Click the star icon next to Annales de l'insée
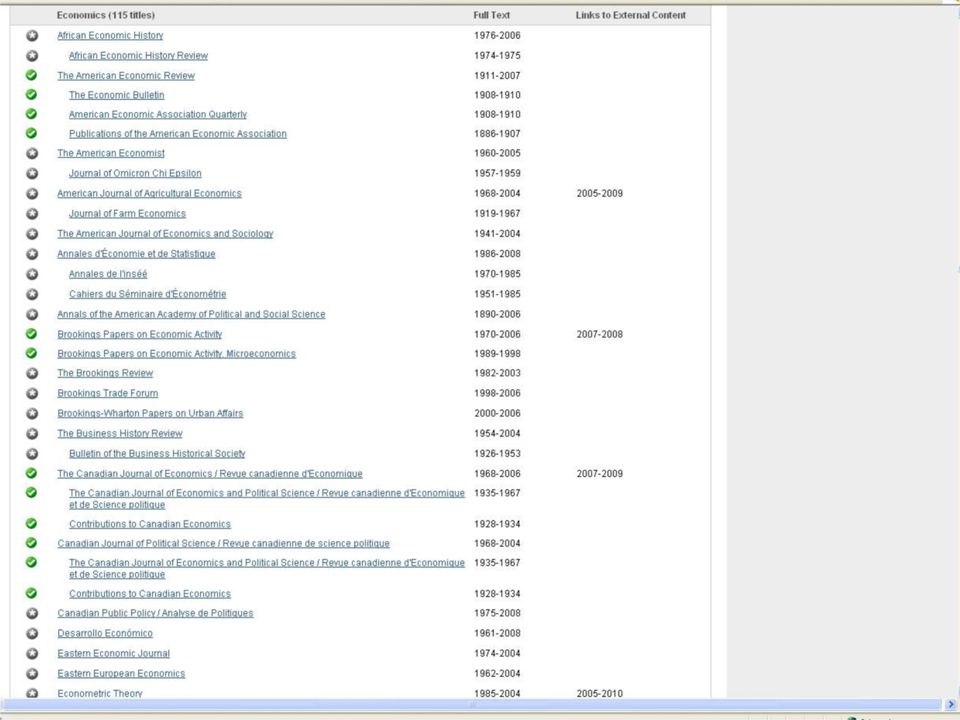This screenshot has height=720, width=960. 32,274
